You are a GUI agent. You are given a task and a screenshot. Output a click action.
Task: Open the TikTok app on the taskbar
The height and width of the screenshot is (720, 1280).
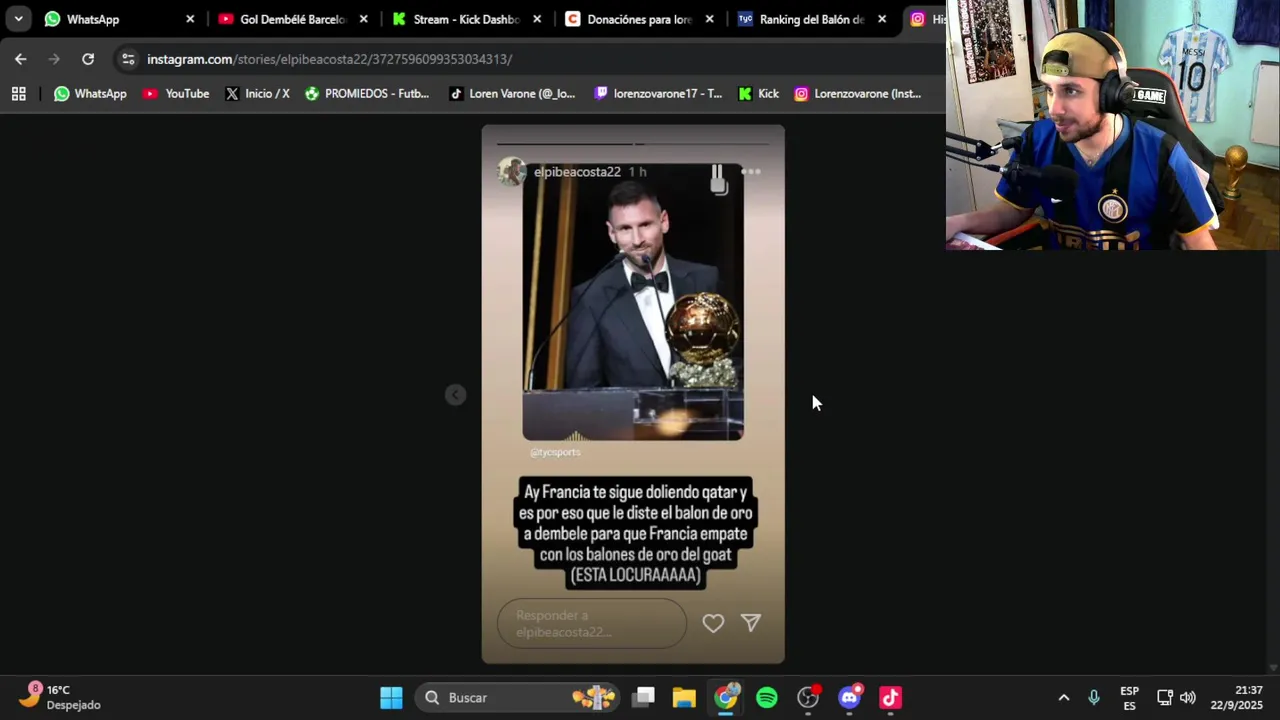890,697
